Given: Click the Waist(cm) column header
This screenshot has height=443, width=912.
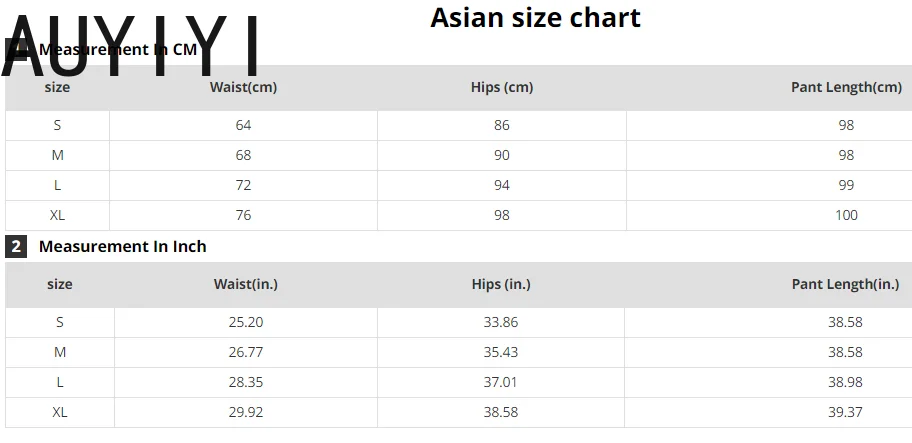Looking at the screenshot, I should point(243,88).
